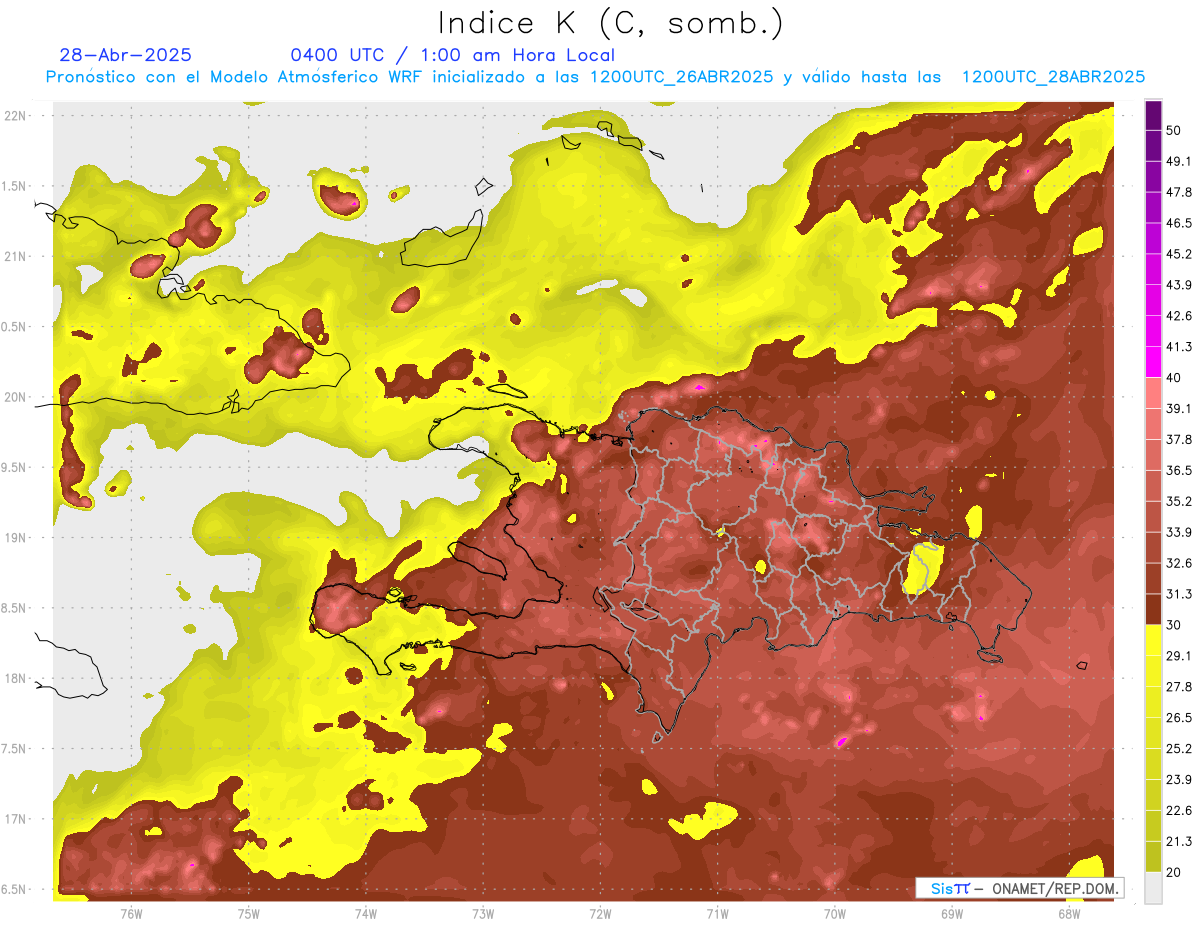Click the '47.8' colorbar label

(x=1179, y=193)
